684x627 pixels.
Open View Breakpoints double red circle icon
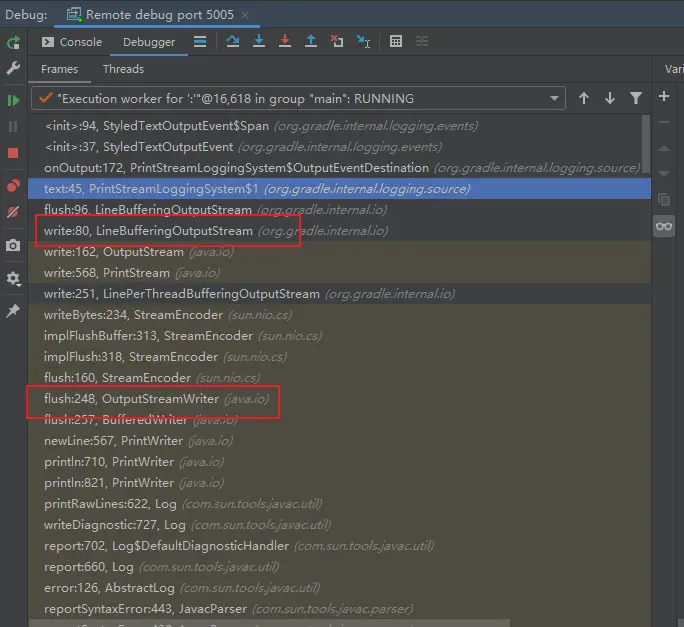coord(13,186)
